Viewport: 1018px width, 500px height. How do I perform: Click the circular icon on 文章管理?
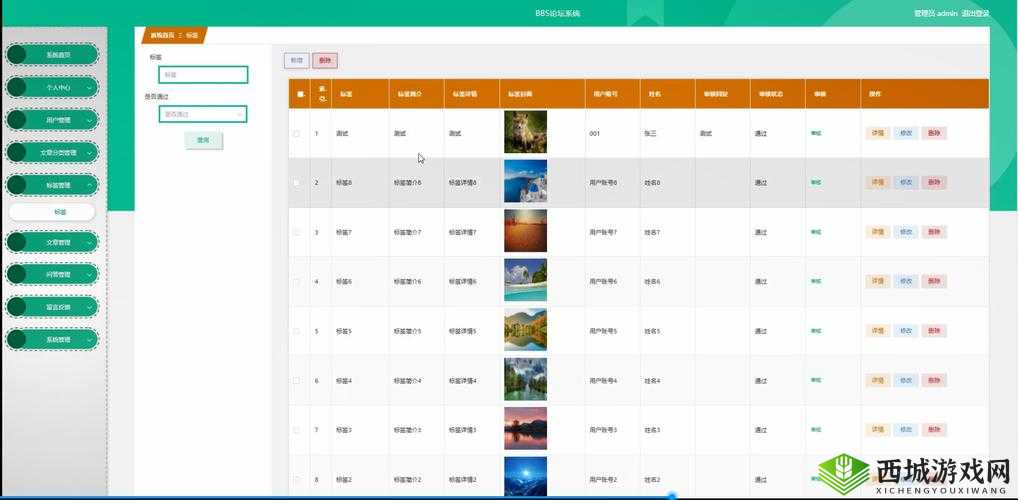17,242
